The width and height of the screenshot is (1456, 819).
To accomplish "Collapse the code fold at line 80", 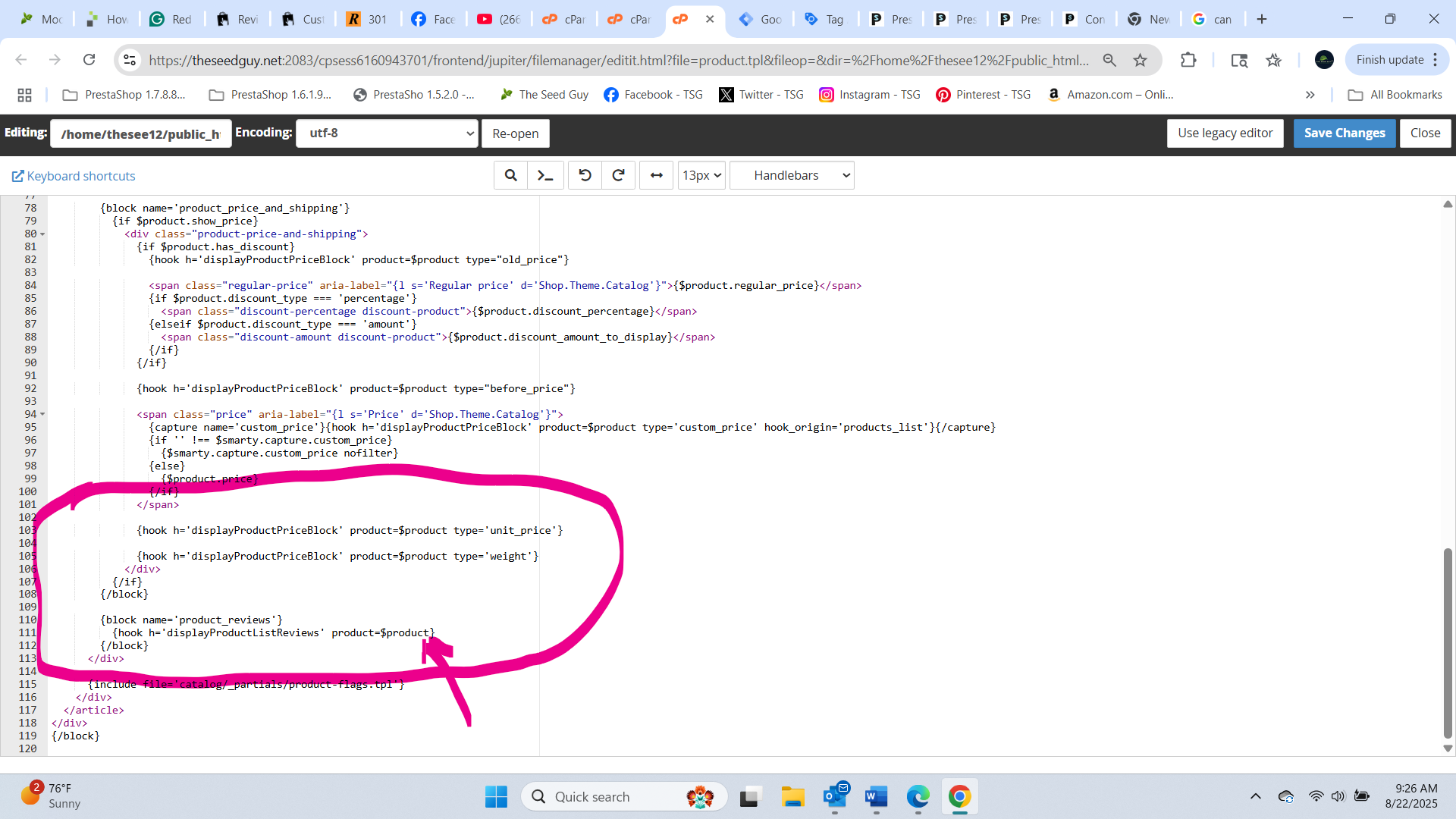I will (42, 234).
